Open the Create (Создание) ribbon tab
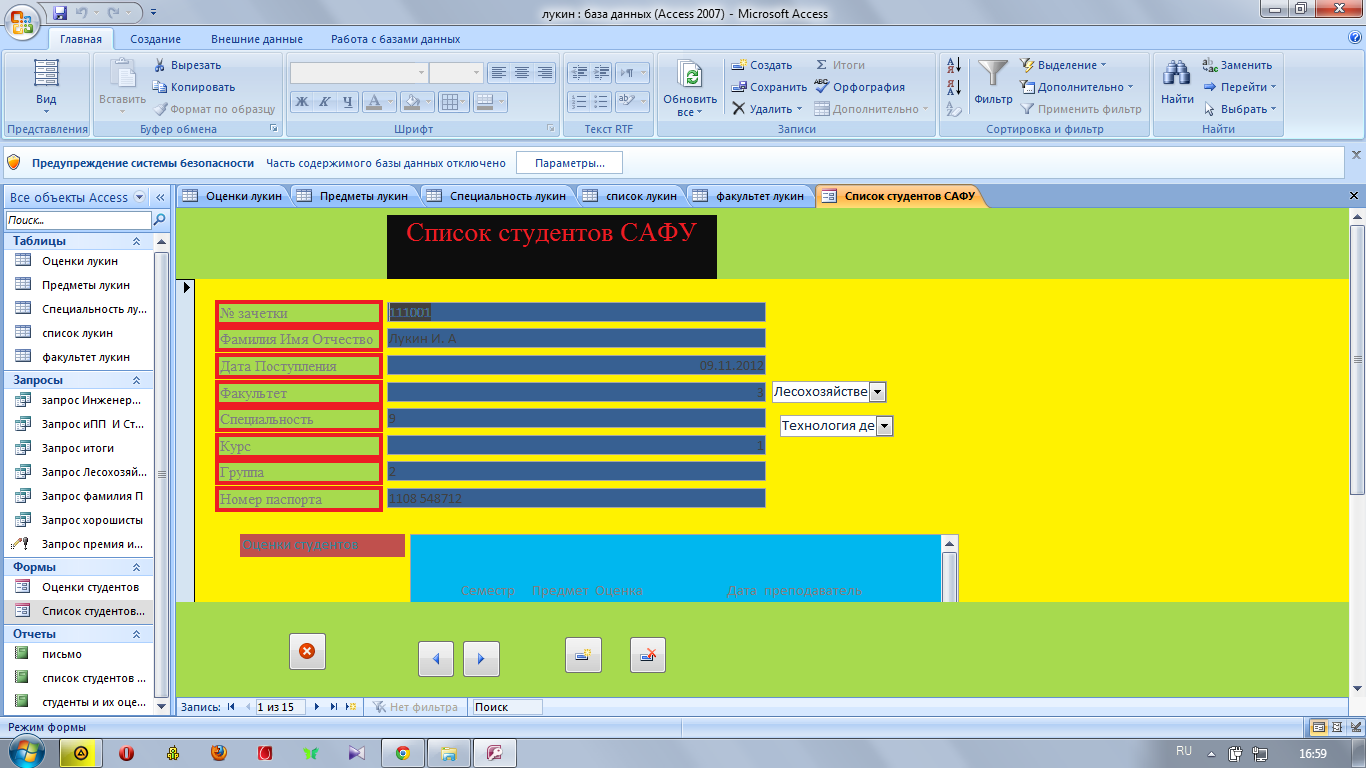 coord(155,39)
